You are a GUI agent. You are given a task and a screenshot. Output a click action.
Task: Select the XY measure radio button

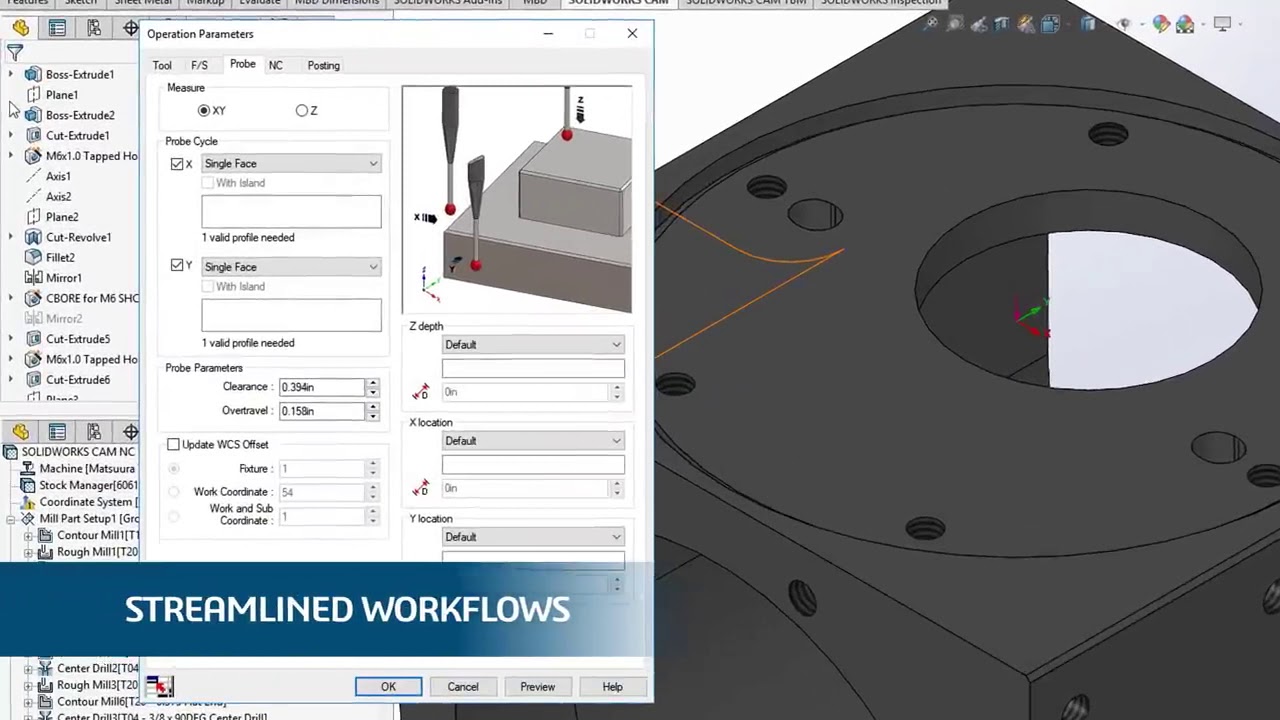click(x=204, y=110)
